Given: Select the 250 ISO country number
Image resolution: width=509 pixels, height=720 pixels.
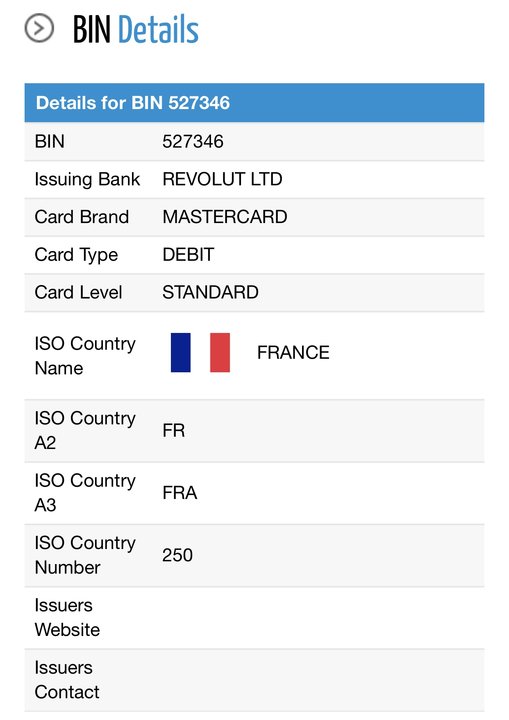Looking at the screenshot, I should 177,555.
